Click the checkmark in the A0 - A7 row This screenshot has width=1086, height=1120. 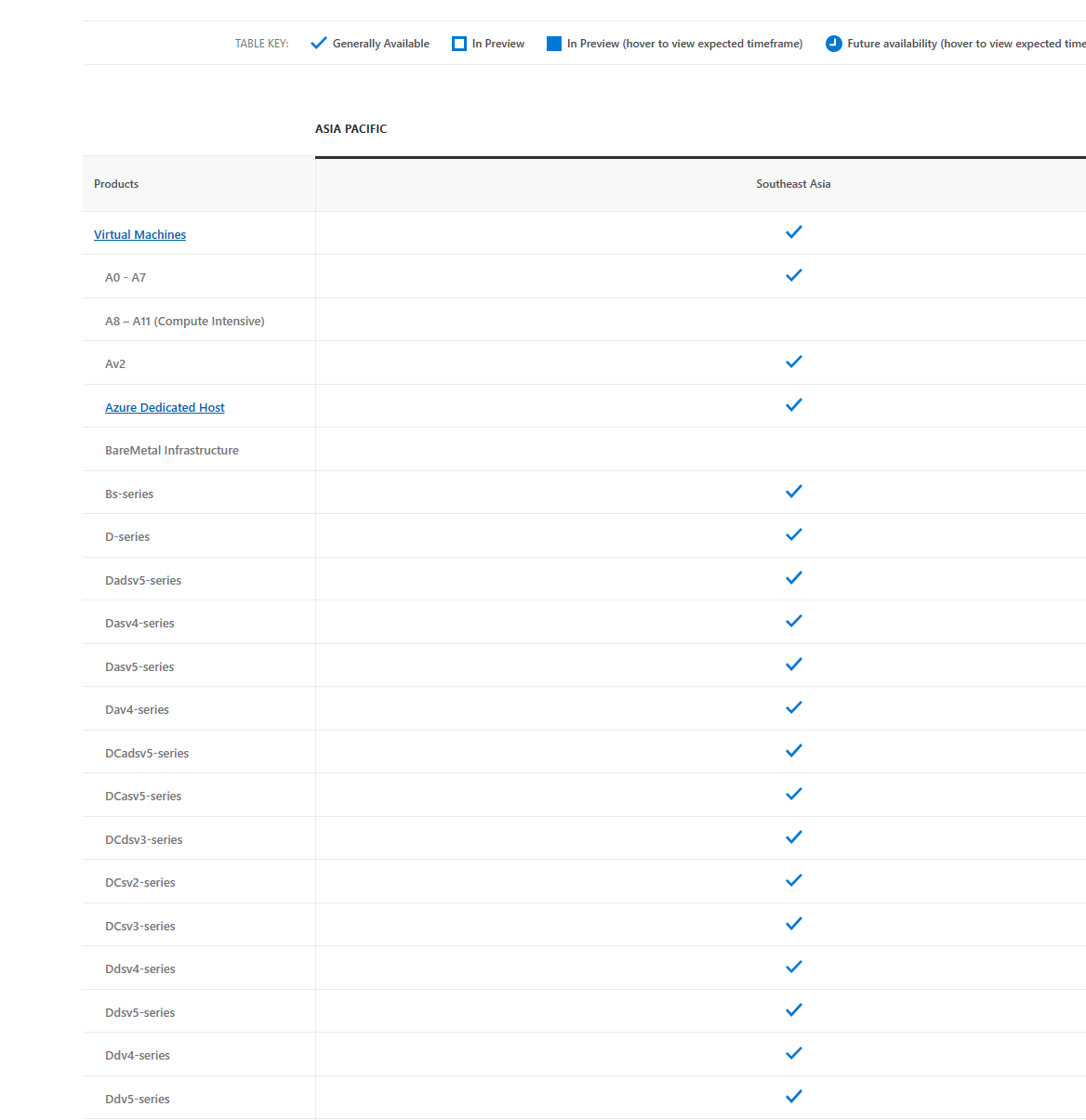[794, 275]
